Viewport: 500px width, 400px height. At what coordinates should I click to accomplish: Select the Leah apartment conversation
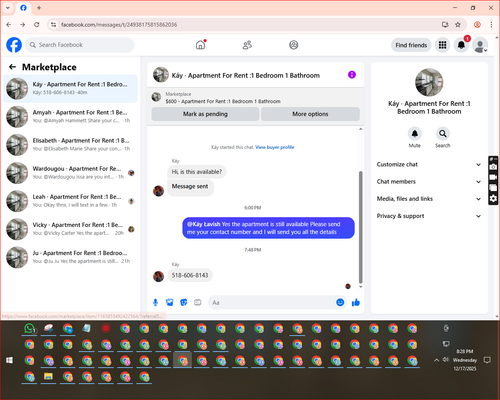click(x=70, y=201)
